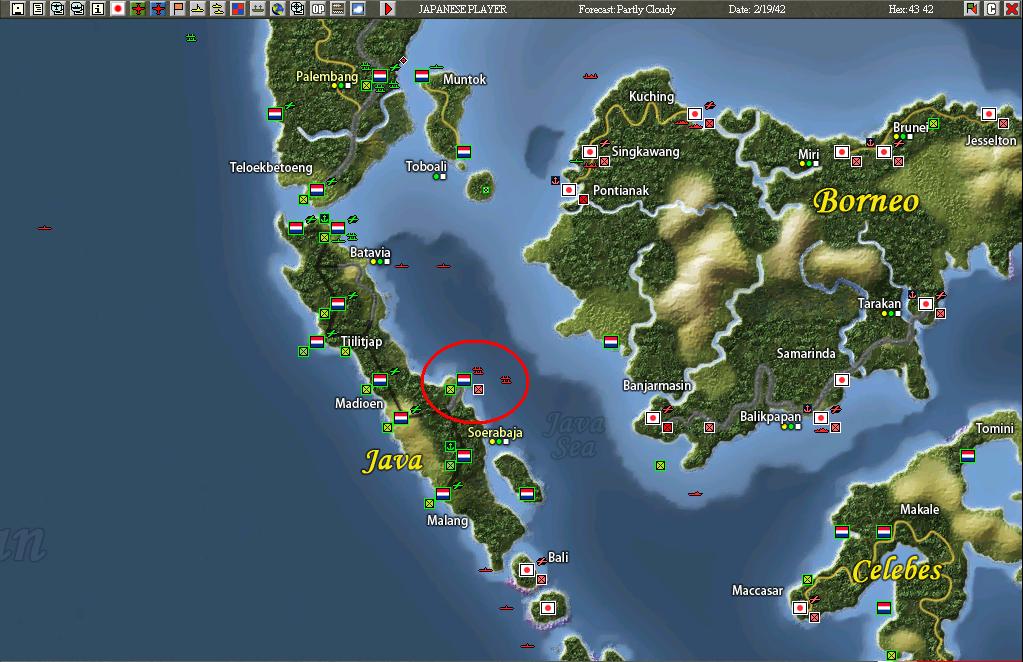The height and width of the screenshot is (662, 1023).
Task: Select the green ship icon in northwest ocean
Action: tap(191, 38)
